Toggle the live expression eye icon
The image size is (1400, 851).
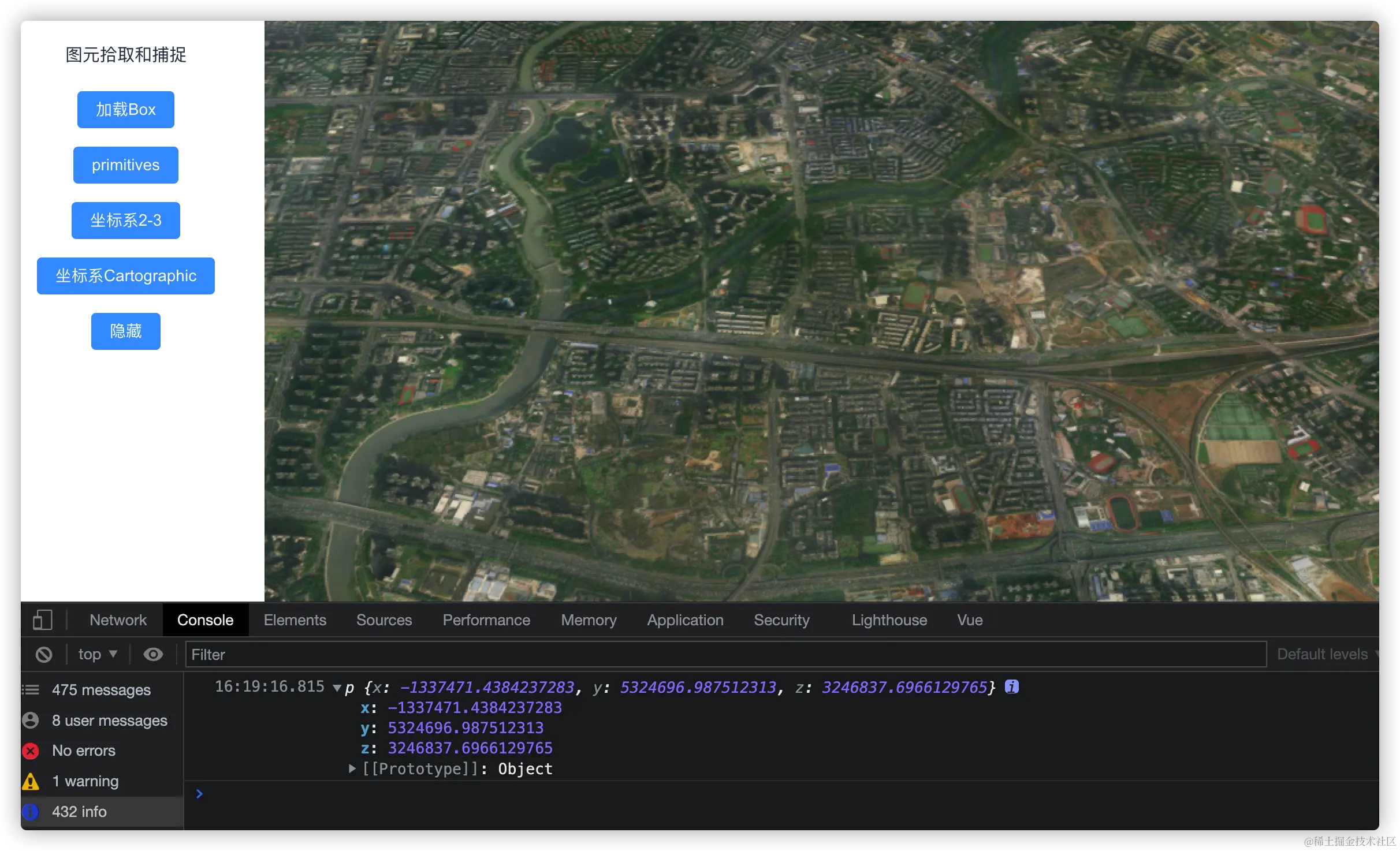point(153,654)
